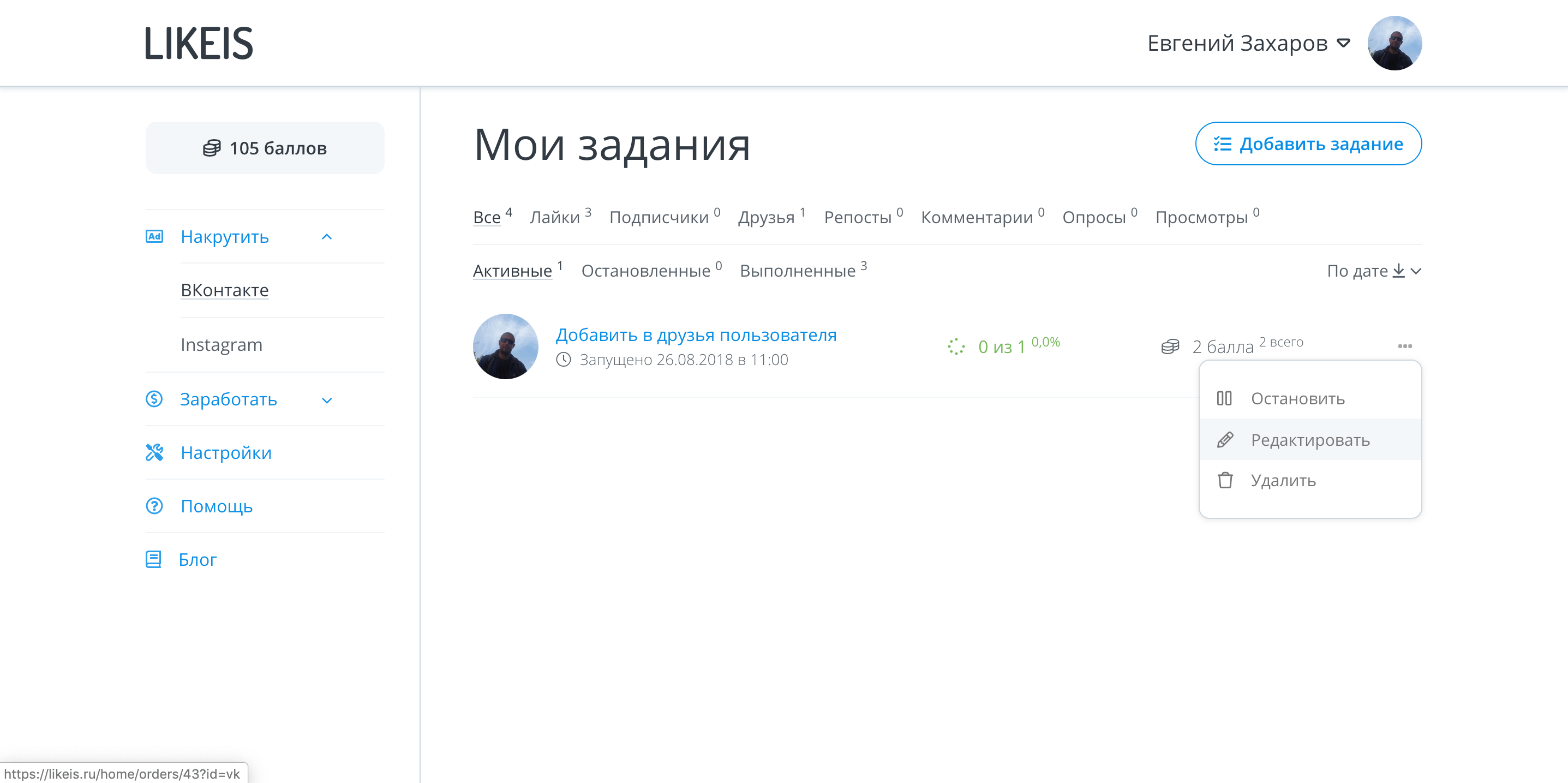Viewport: 1568px width, 783px height.
Task: Open the Добавить в друзья пользователя link
Action: (696, 335)
